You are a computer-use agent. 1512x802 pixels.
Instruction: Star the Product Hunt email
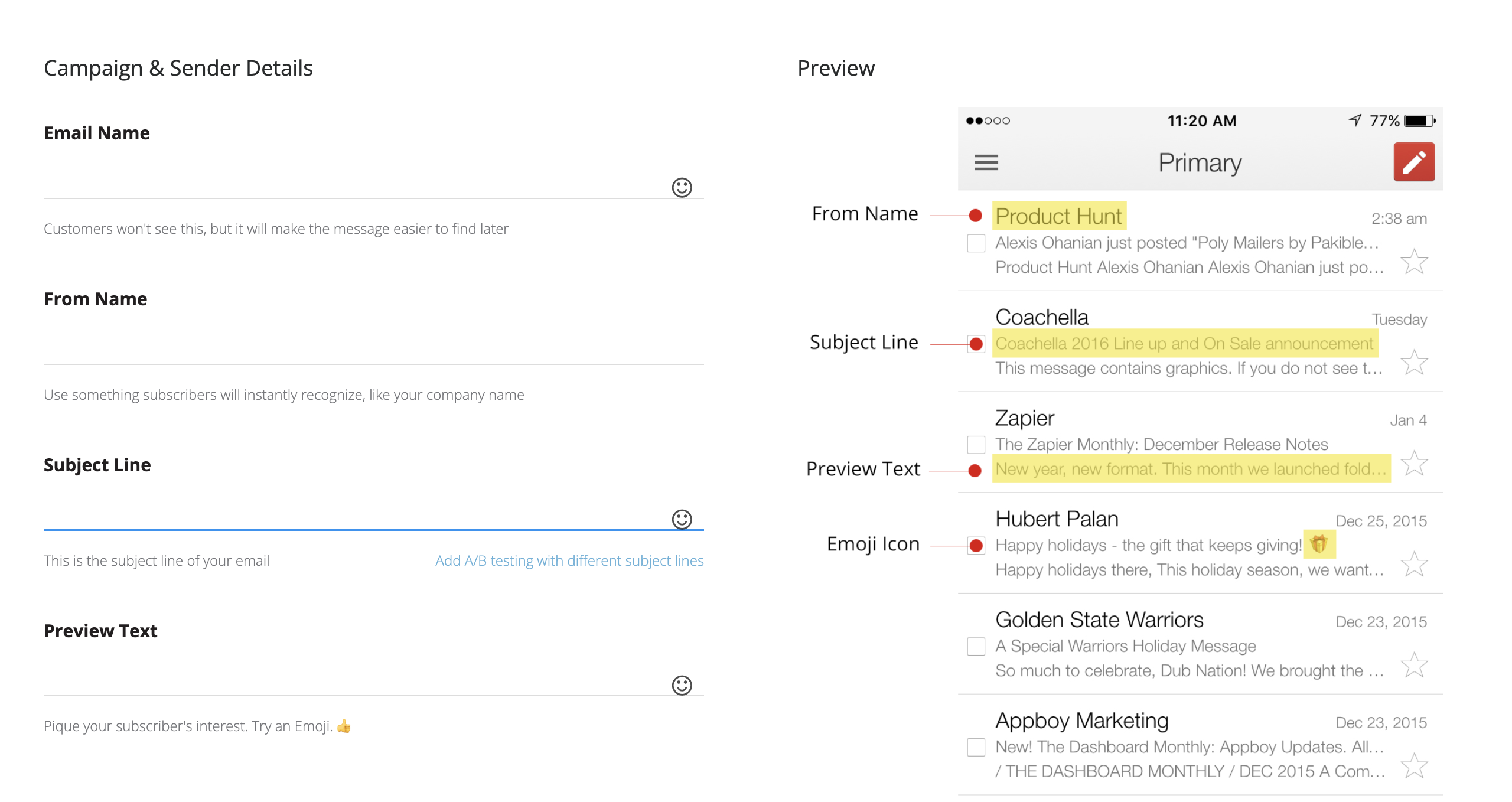pyautogui.click(x=1414, y=262)
